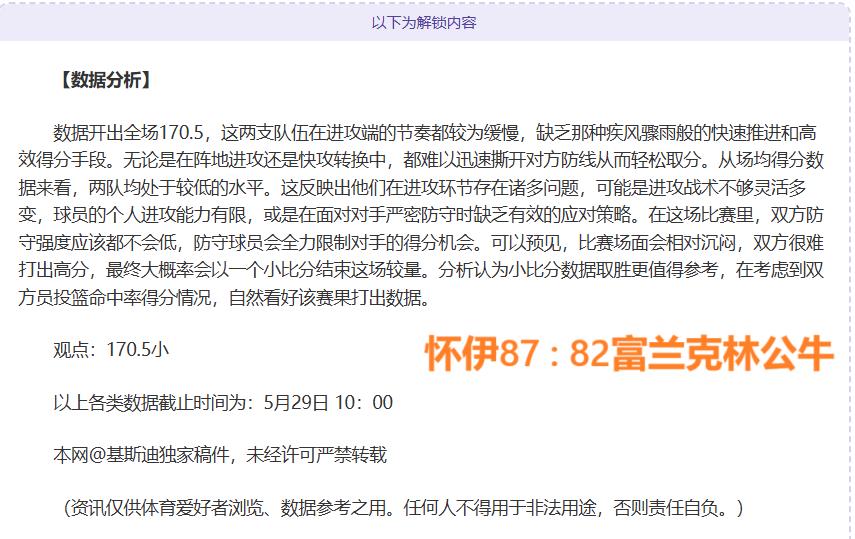Click the line starting 方员投篮命中率得分情况
Screen dimensions: 855x539
[224, 298]
